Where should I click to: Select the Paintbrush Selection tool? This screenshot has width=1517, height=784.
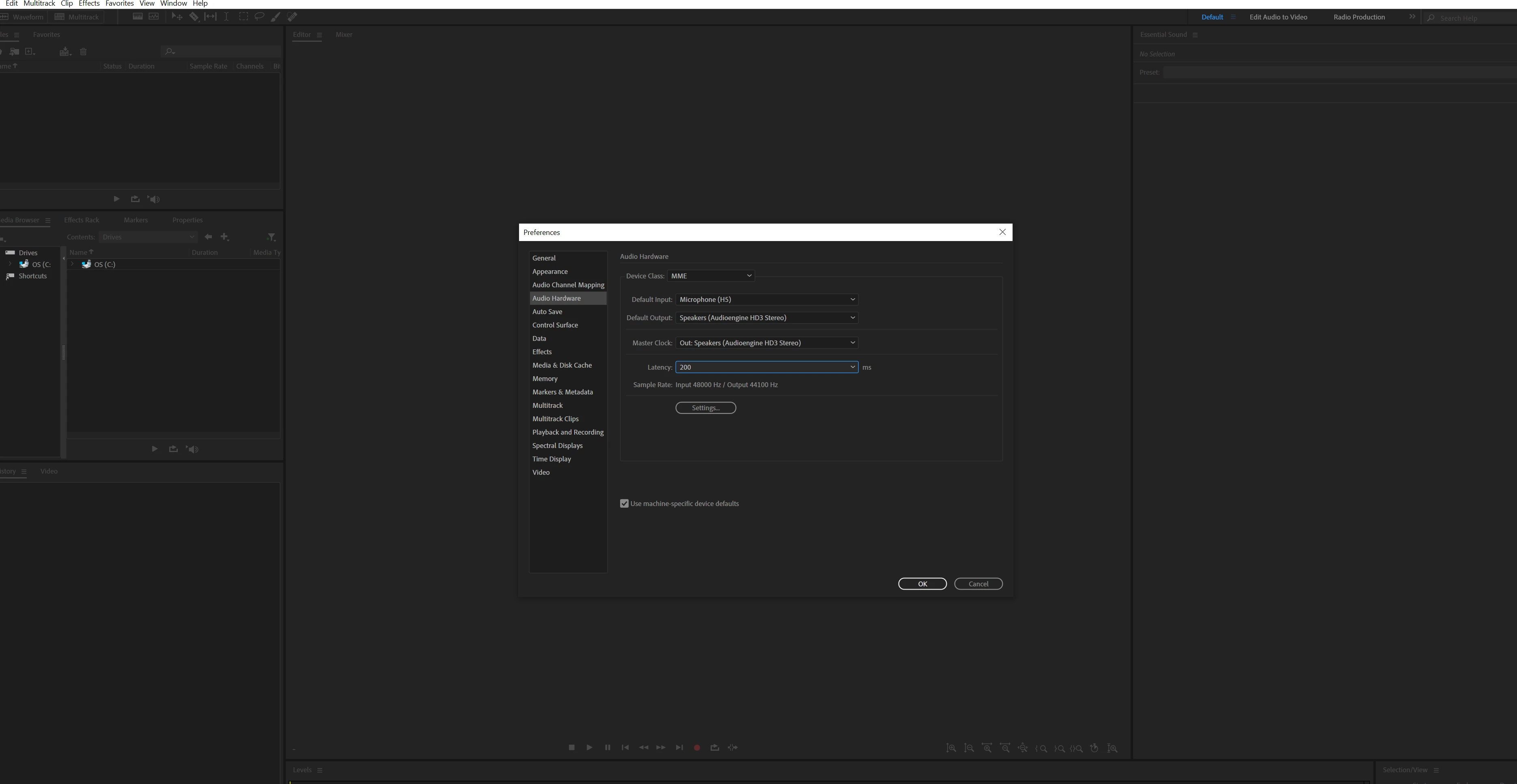[275, 17]
